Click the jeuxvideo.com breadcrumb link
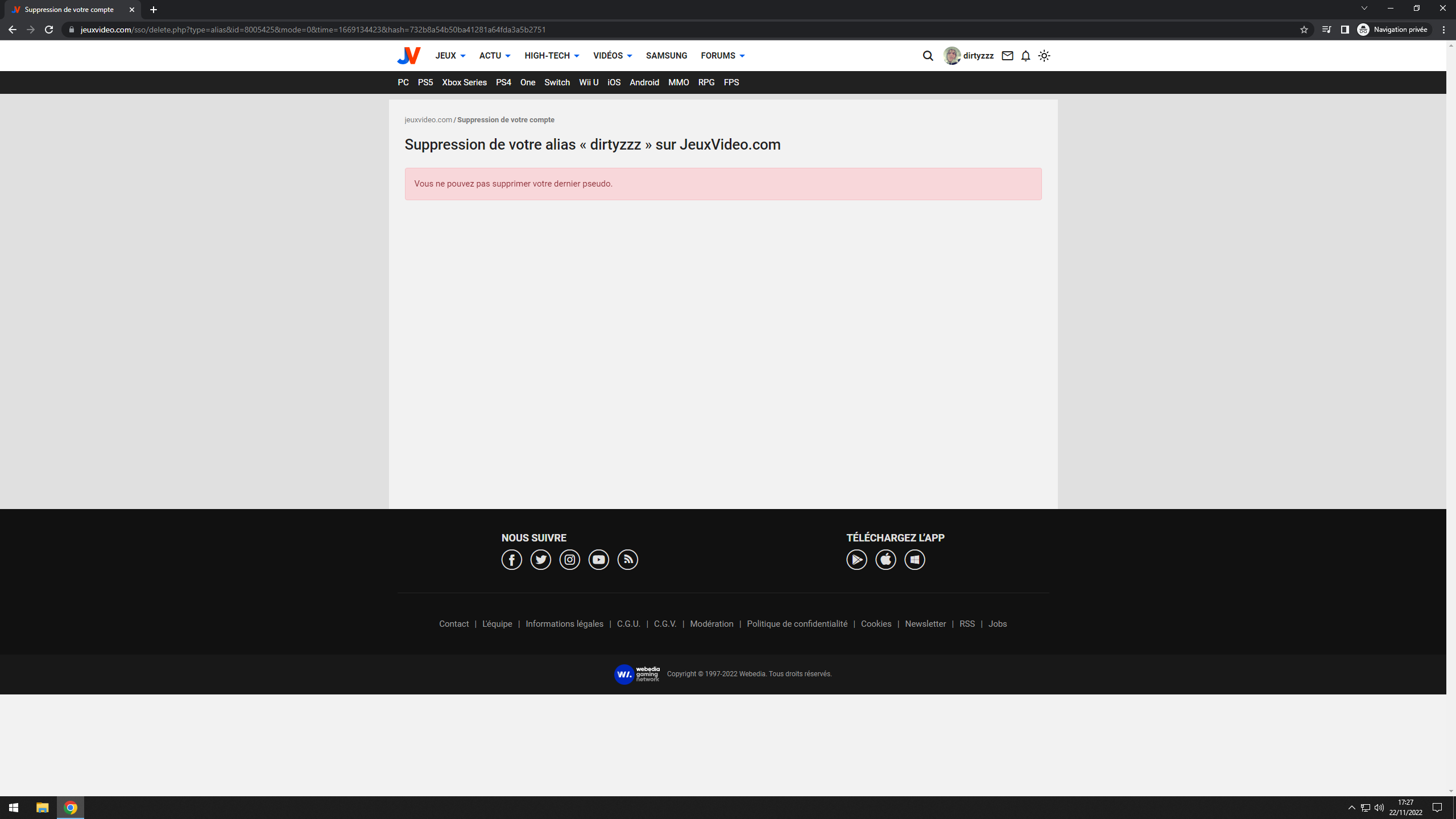This screenshot has height=819, width=1456. pyautogui.click(x=428, y=120)
